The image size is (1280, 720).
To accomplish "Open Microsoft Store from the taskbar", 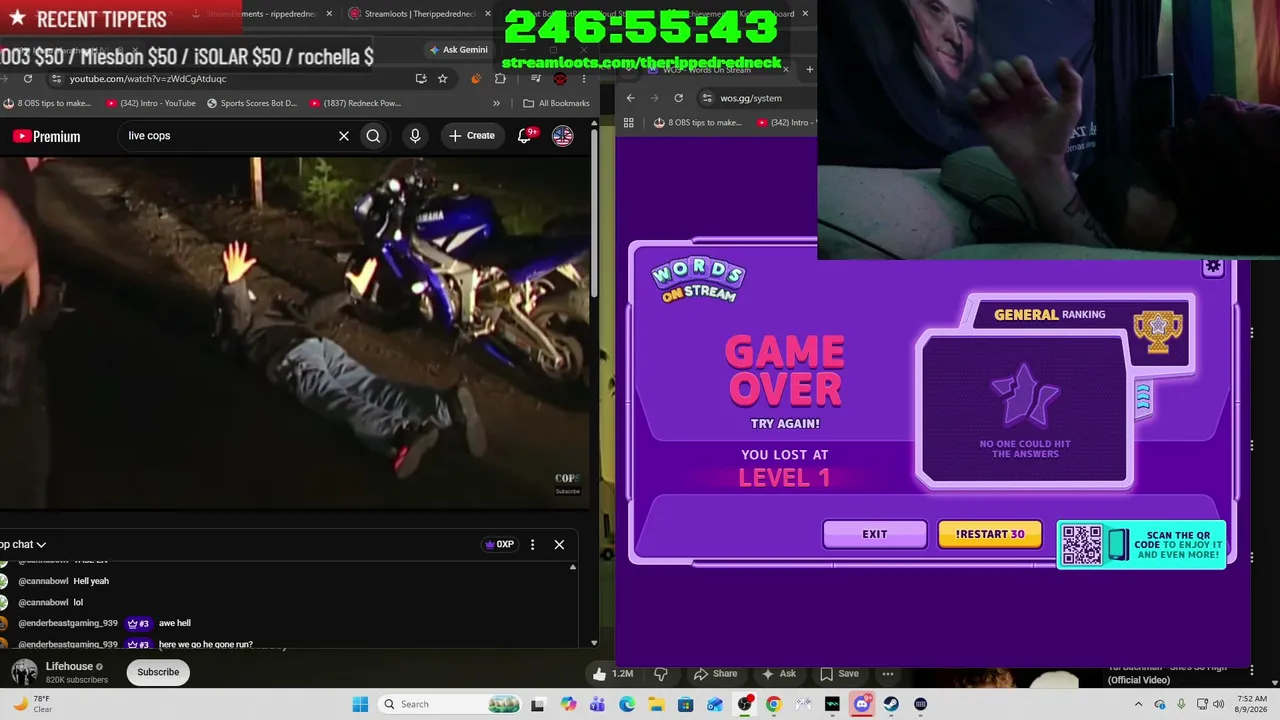I will click(685, 704).
